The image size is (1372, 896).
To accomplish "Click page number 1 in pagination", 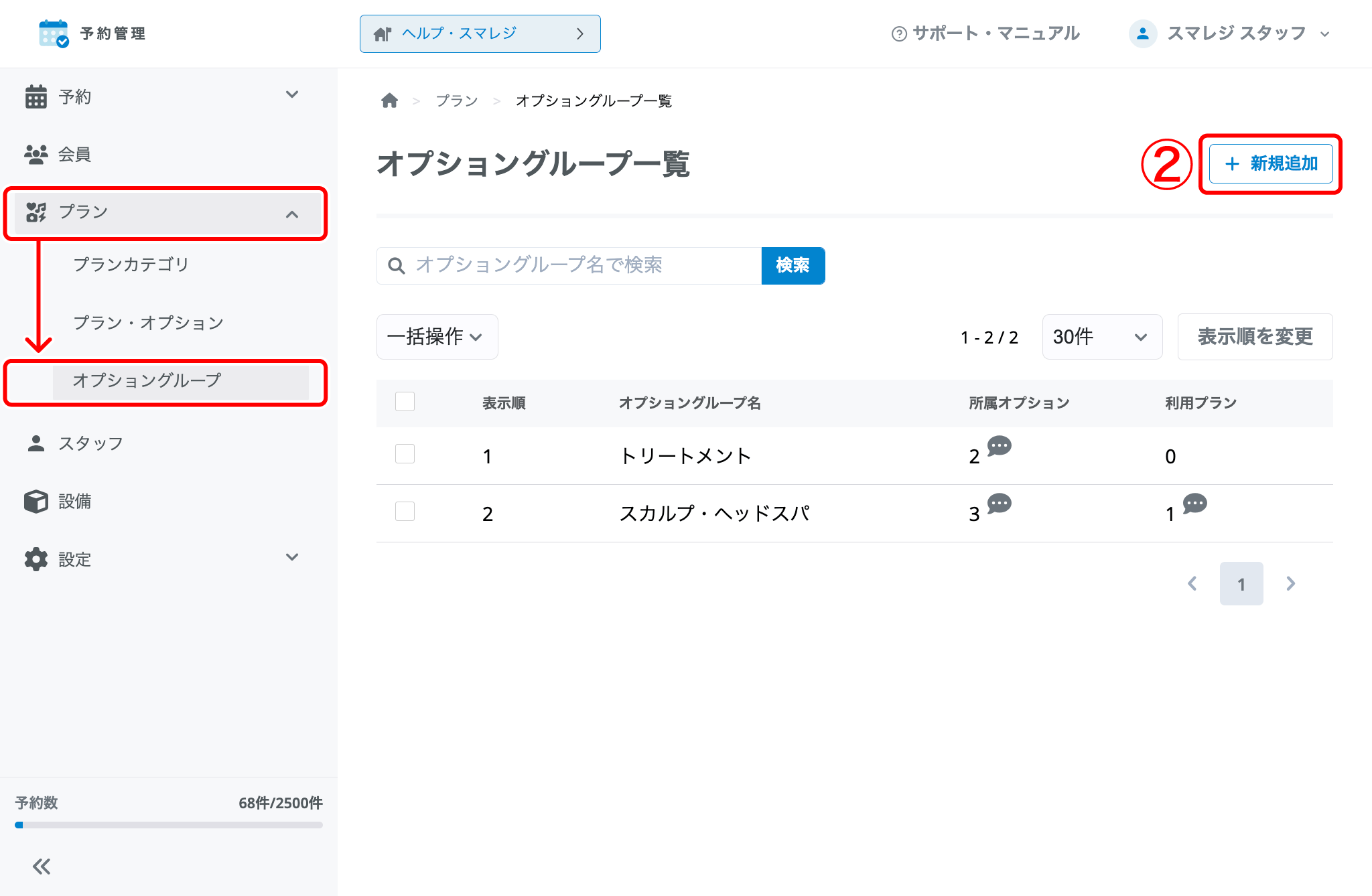I will (x=1241, y=584).
